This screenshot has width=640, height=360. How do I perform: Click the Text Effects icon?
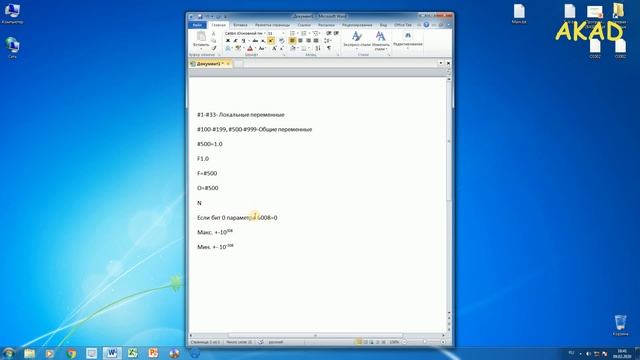pyautogui.click(x=228, y=48)
